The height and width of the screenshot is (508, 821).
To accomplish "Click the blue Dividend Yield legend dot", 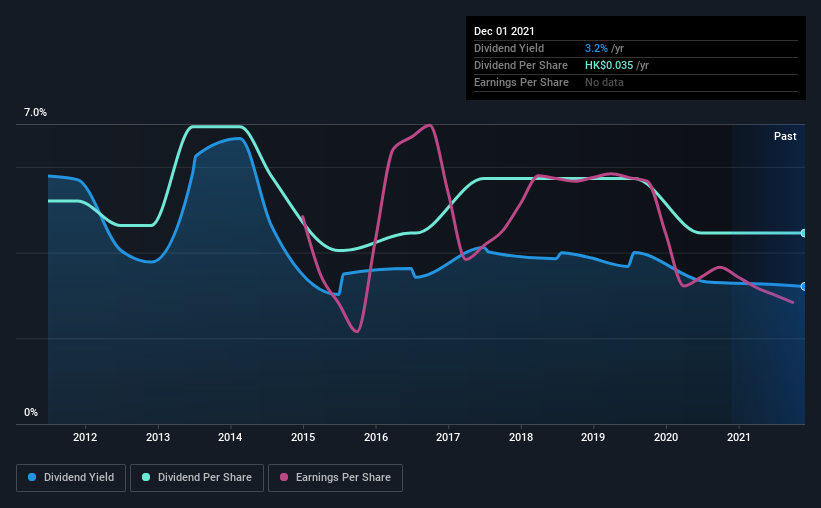I will (32, 477).
